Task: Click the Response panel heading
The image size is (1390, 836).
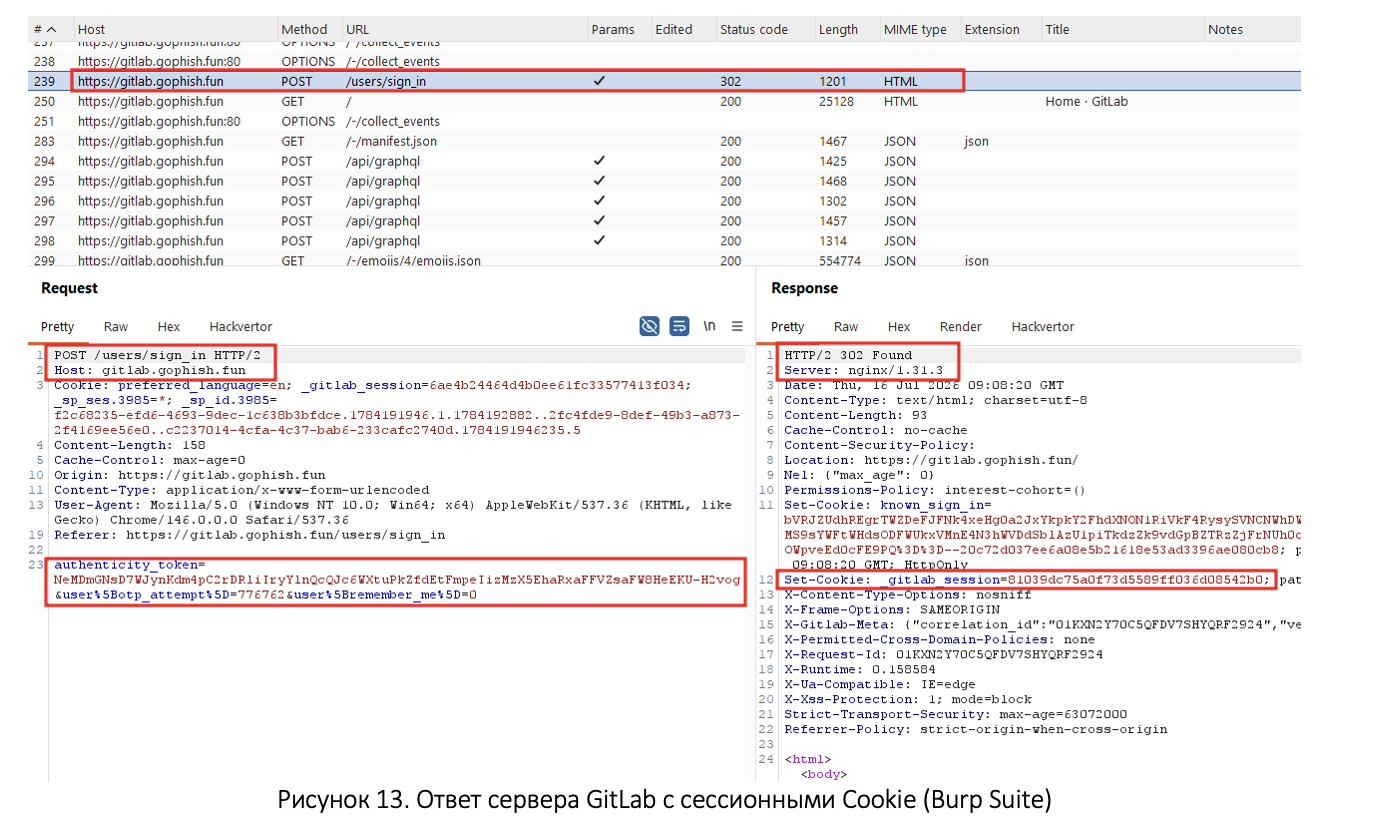Action: click(804, 288)
